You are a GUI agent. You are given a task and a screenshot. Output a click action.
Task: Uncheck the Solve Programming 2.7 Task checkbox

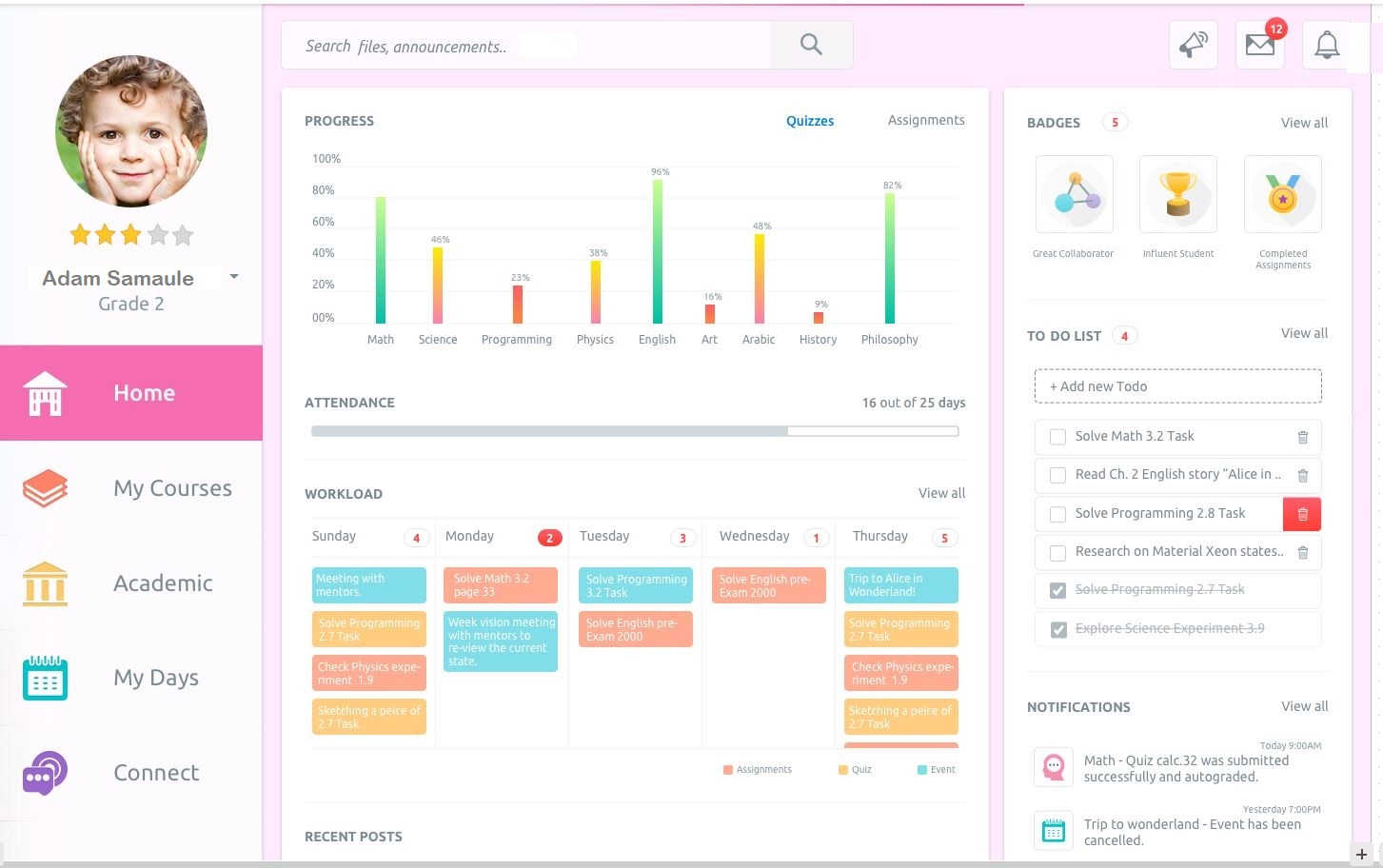click(x=1057, y=590)
